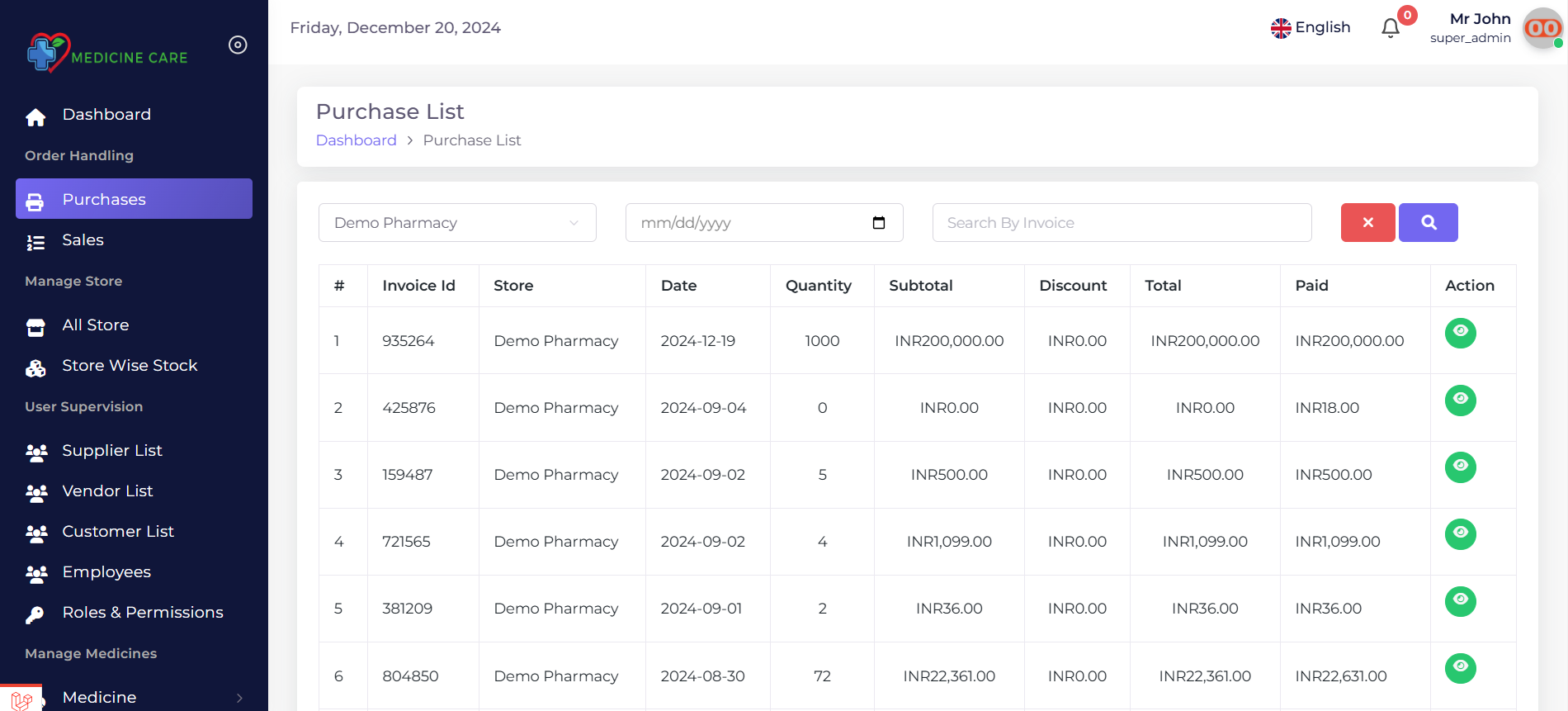
Task: Click the Dashboard breadcrumb link
Action: [356, 140]
